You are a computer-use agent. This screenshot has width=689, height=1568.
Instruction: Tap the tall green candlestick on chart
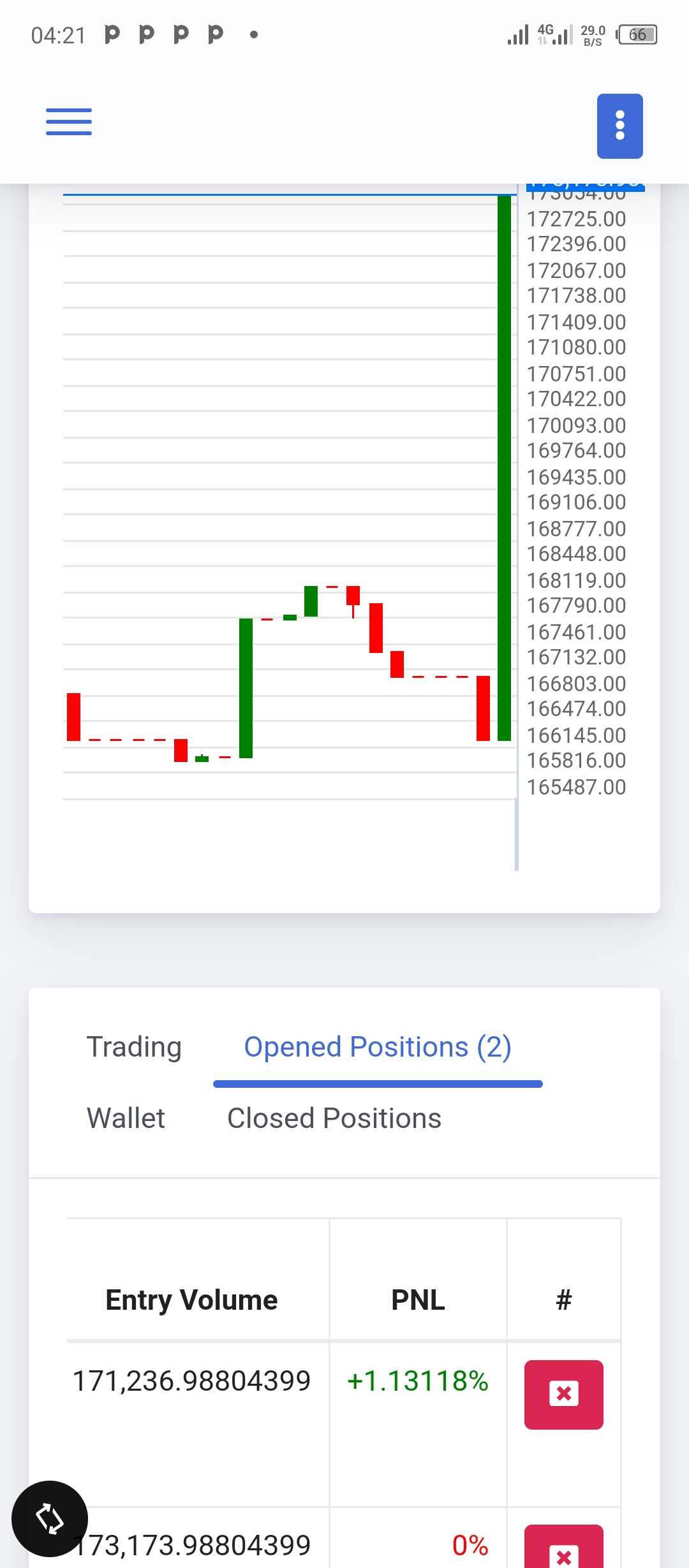click(504, 467)
